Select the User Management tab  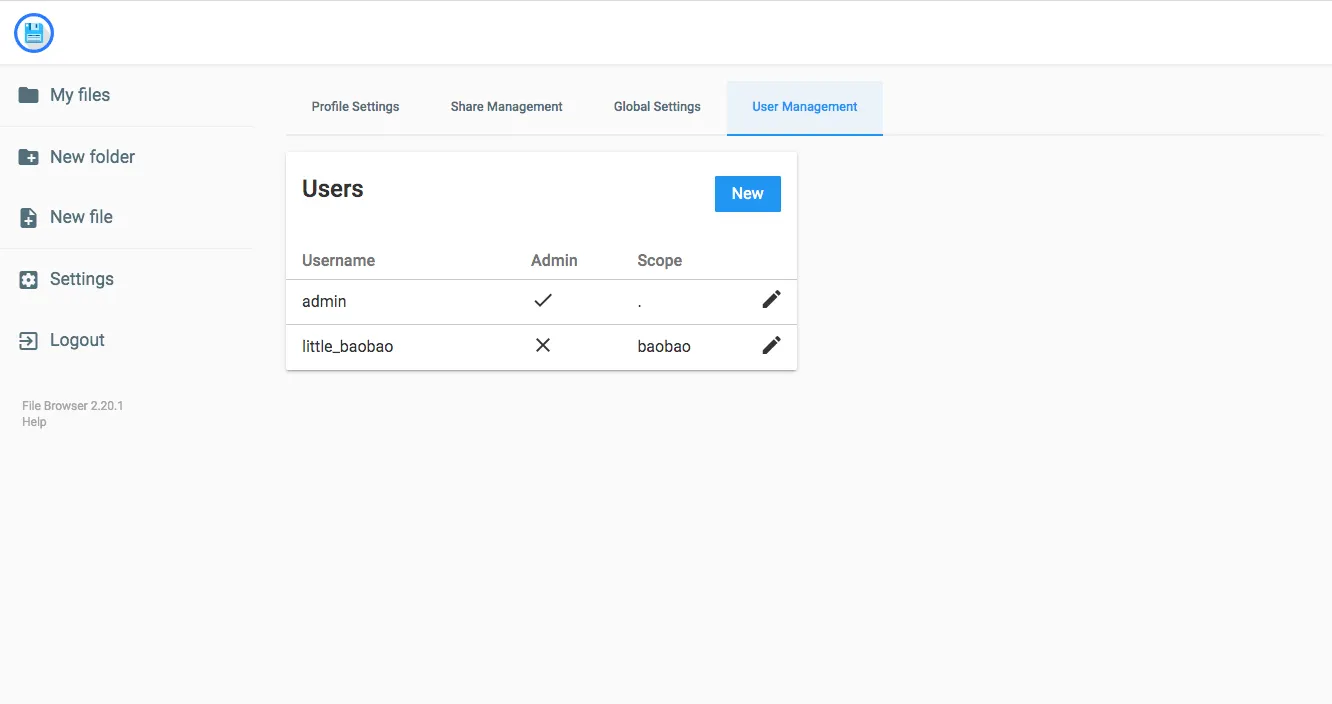pyautogui.click(x=805, y=107)
